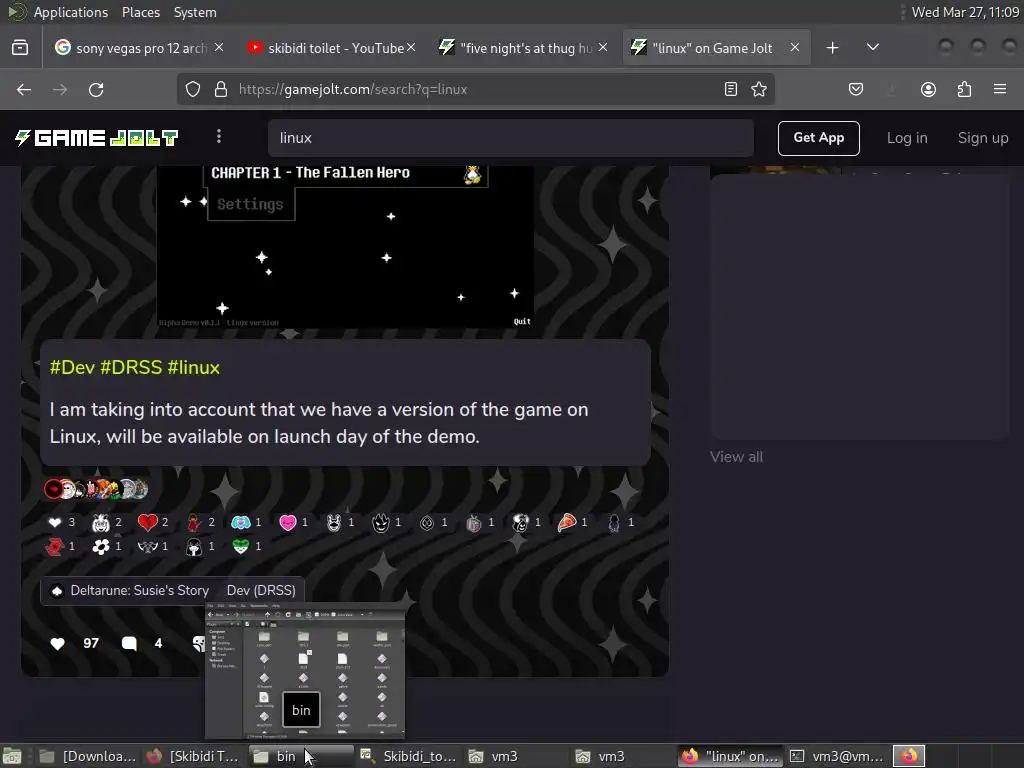This screenshot has height=768, width=1024.
Task: Click the show desktop taskbar icon
Action: 12,756
